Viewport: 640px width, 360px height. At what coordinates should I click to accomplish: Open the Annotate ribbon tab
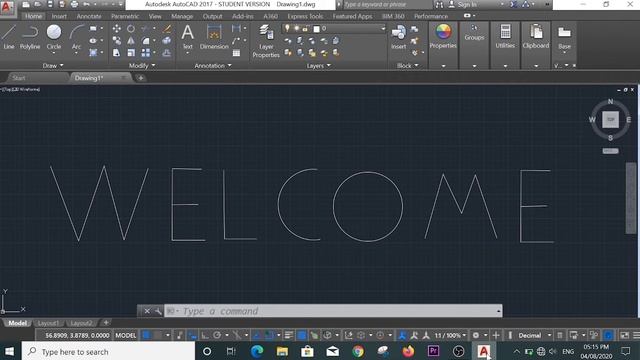(x=89, y=16)
